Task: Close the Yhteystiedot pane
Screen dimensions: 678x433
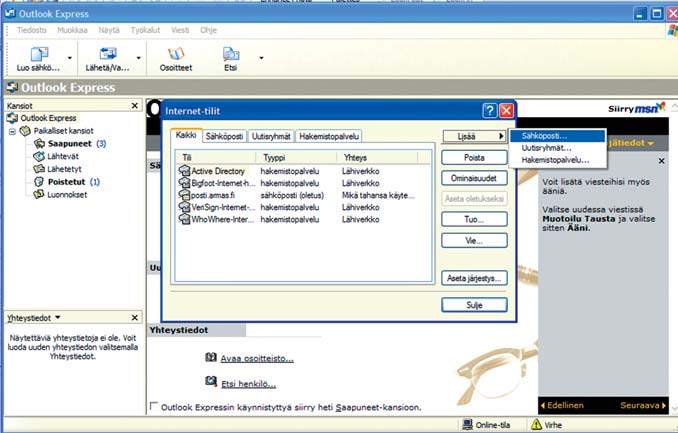Action: (135, 318)
